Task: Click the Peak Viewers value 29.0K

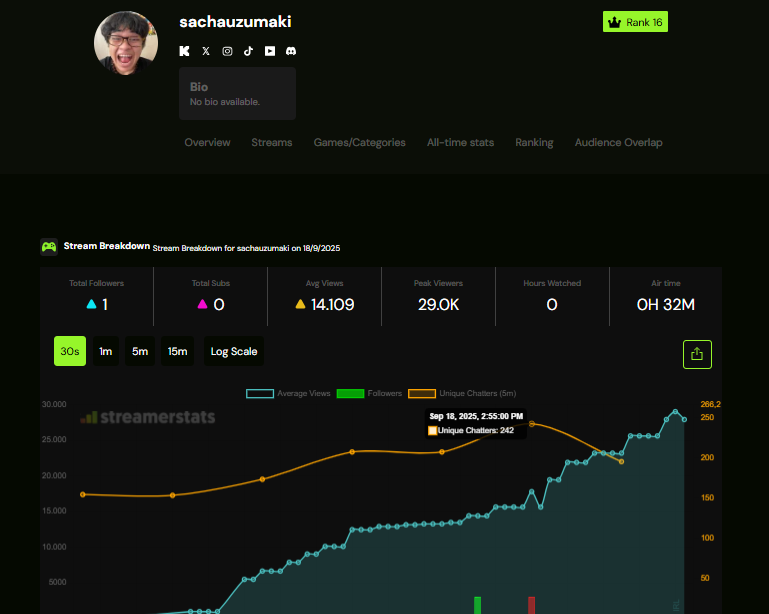Action: [x=438, y=305]
